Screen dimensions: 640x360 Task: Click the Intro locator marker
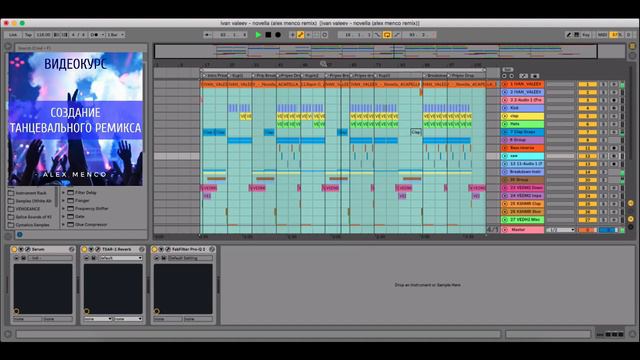click(x=215, y=76)
